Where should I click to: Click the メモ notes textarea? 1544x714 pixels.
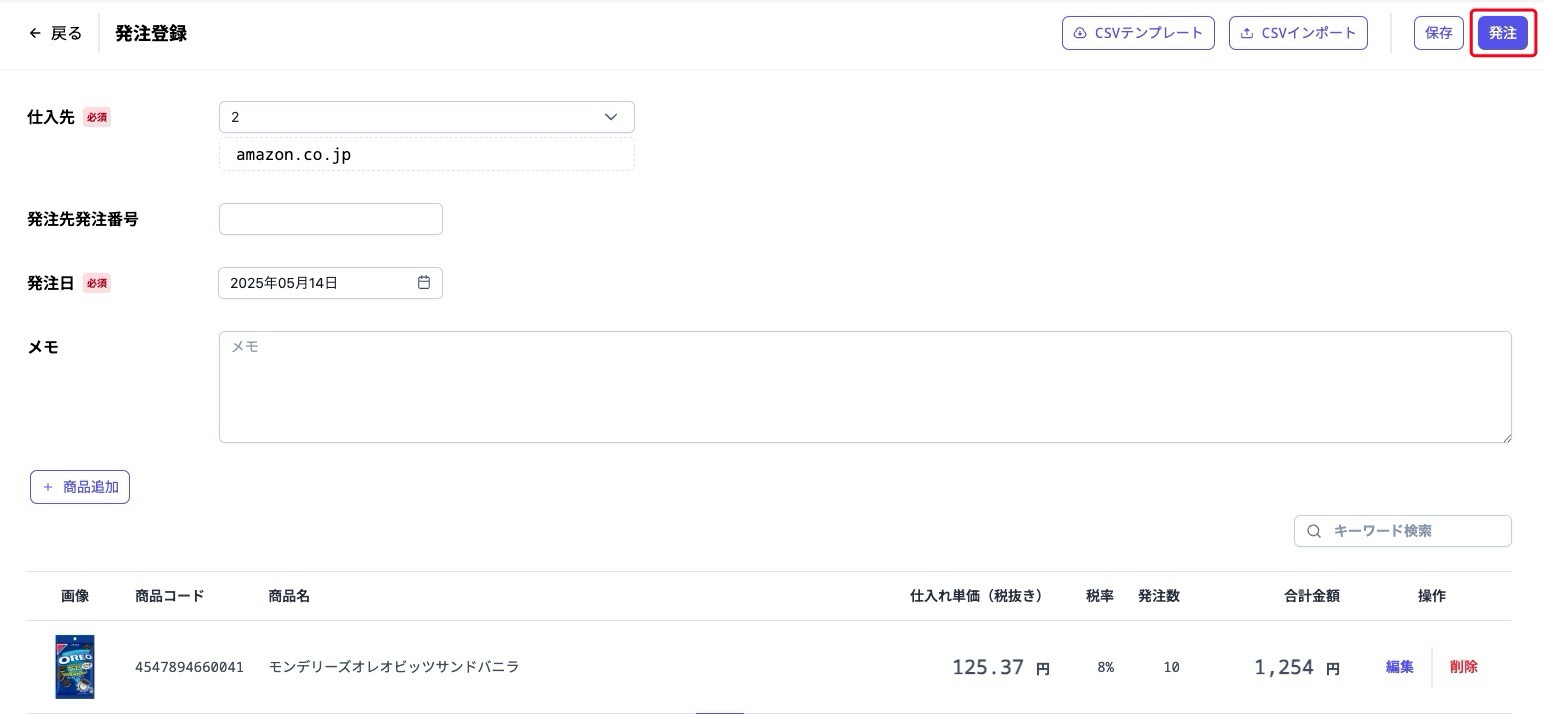click(x=865, y=386)
